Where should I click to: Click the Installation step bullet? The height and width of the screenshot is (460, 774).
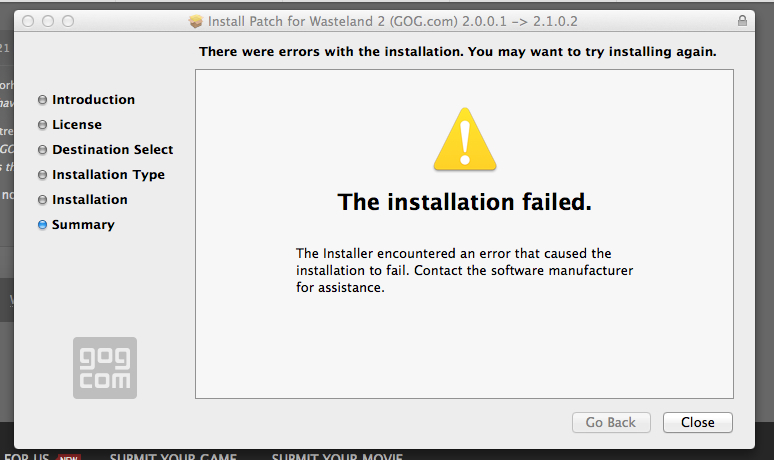click(42, 200)
